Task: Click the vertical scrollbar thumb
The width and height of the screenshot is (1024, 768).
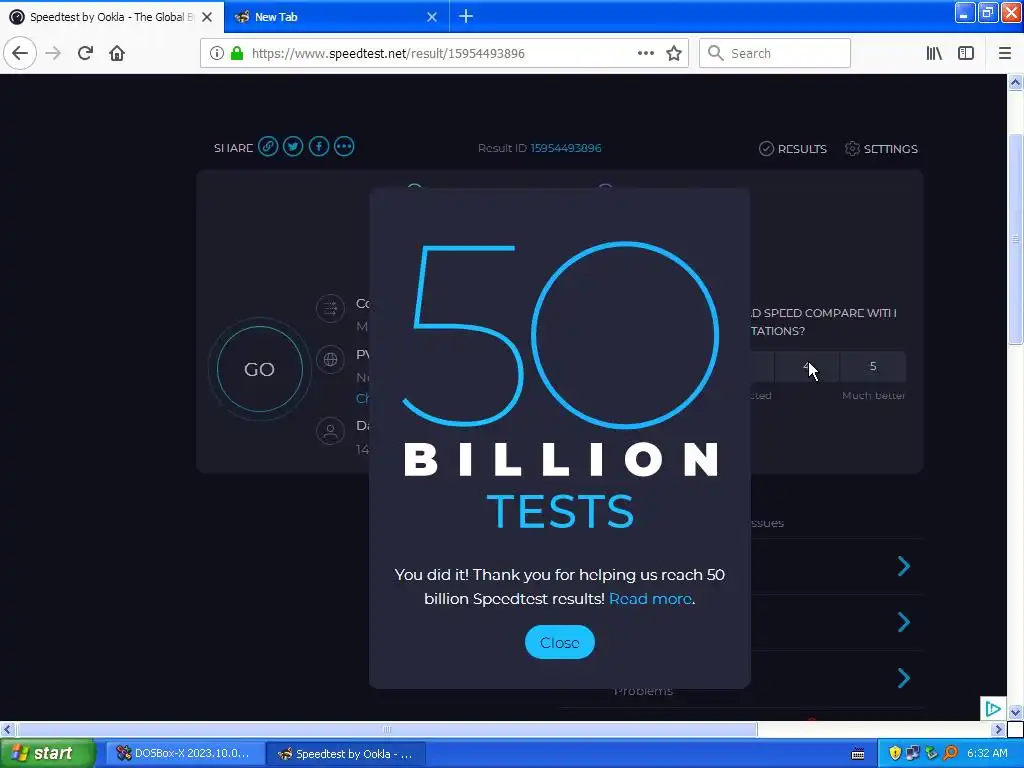Action: (1016, 239)
